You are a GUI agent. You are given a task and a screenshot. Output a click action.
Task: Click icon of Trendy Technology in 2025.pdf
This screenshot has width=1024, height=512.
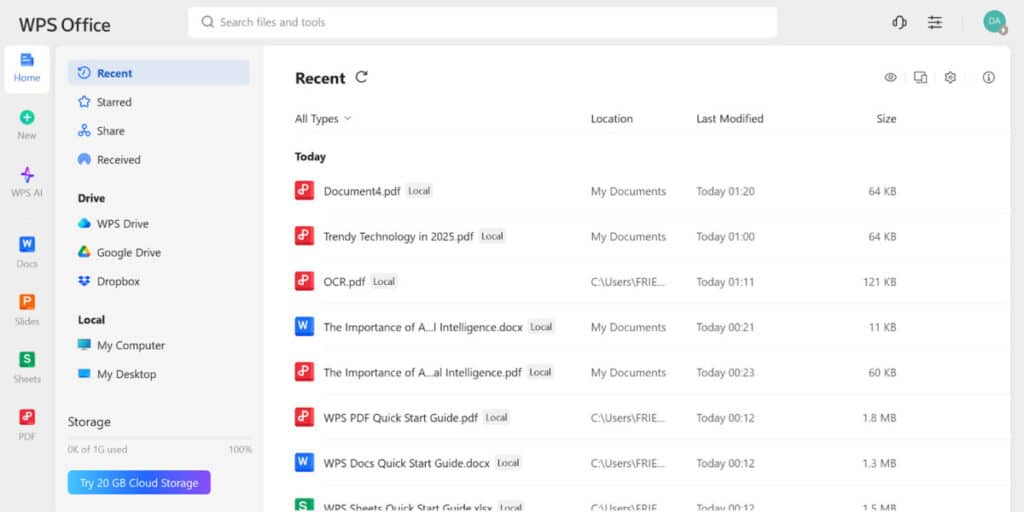click(x=304, y=236)
